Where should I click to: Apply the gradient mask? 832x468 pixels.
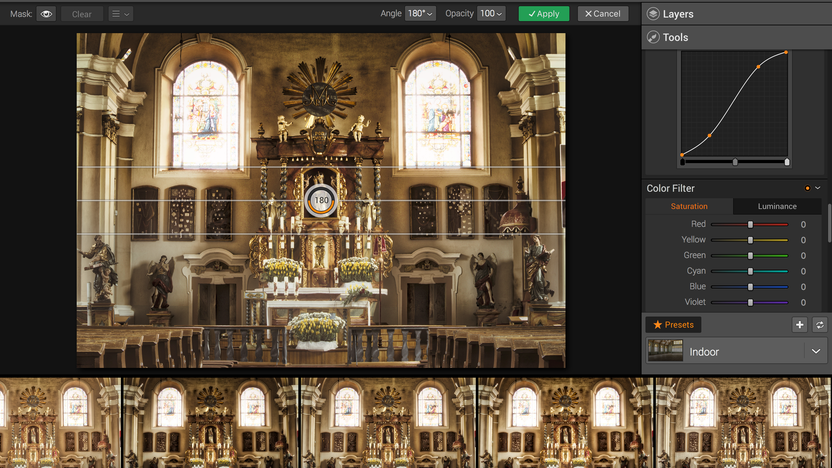coord(544,14)
